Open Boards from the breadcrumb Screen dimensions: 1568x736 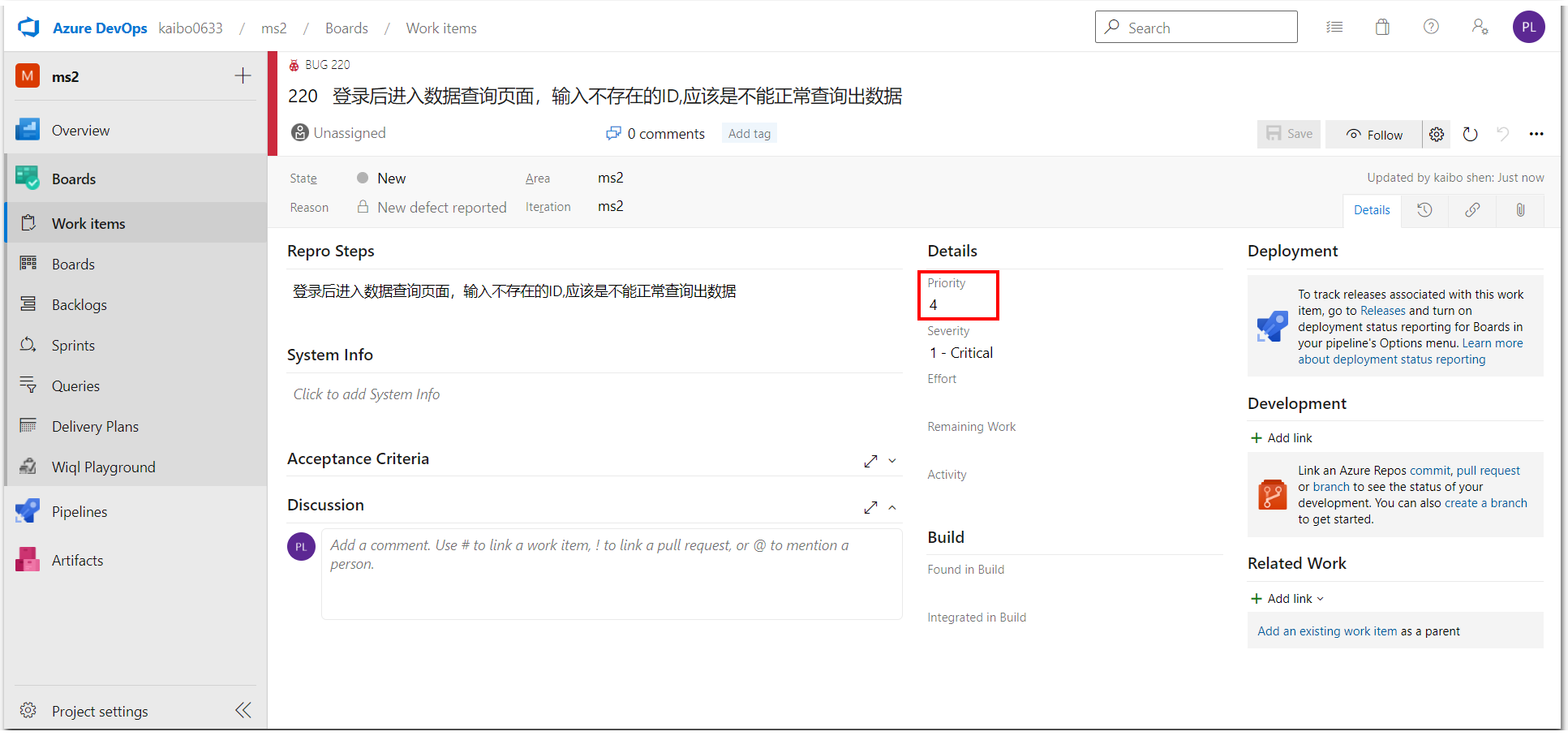(346, 28)
